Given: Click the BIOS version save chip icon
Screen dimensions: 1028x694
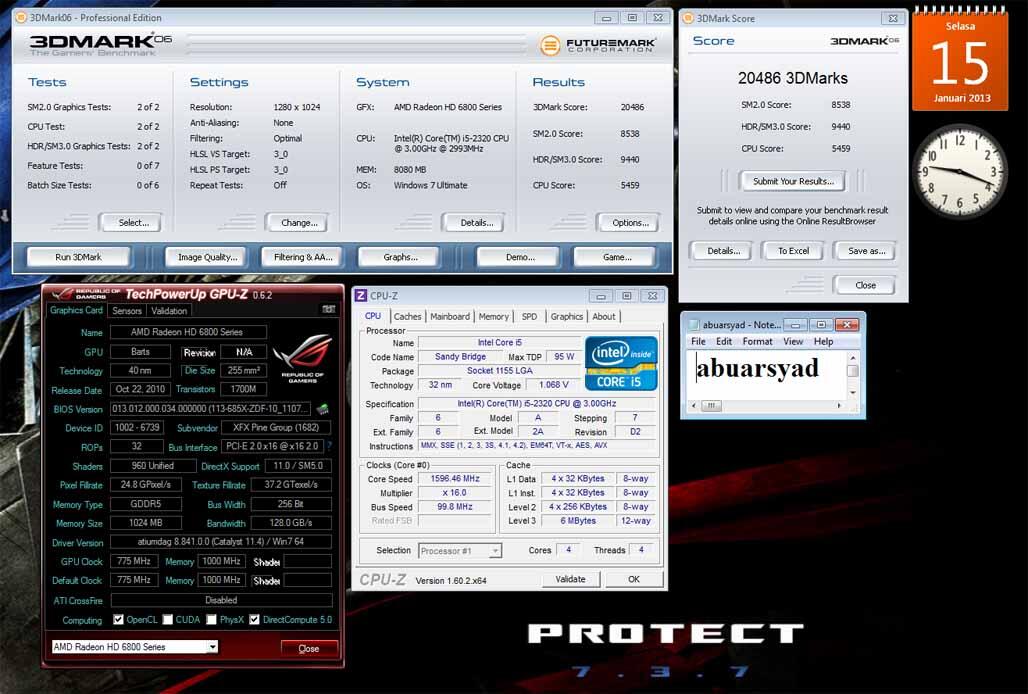Looking at the screenshot, I should click(323, 409).
